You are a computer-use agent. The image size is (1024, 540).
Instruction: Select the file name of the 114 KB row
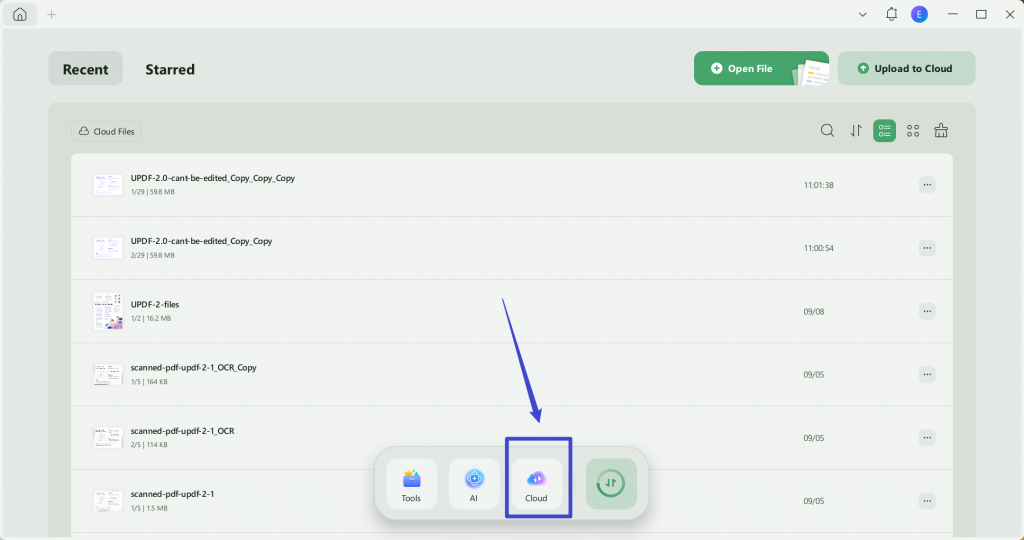182,431
